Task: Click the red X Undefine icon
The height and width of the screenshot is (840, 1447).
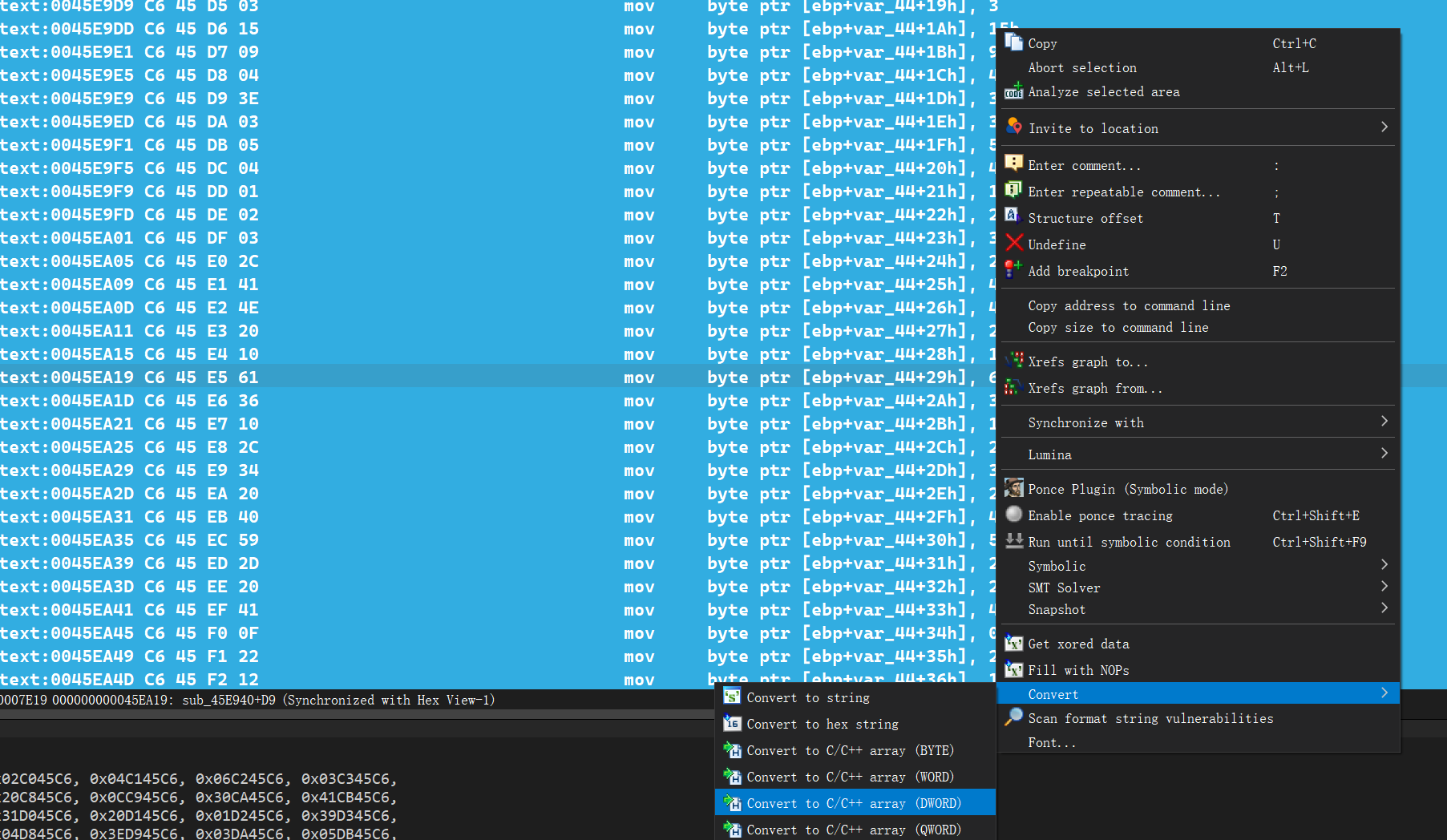Action: pyautogui.click(x=1014, y=244)
